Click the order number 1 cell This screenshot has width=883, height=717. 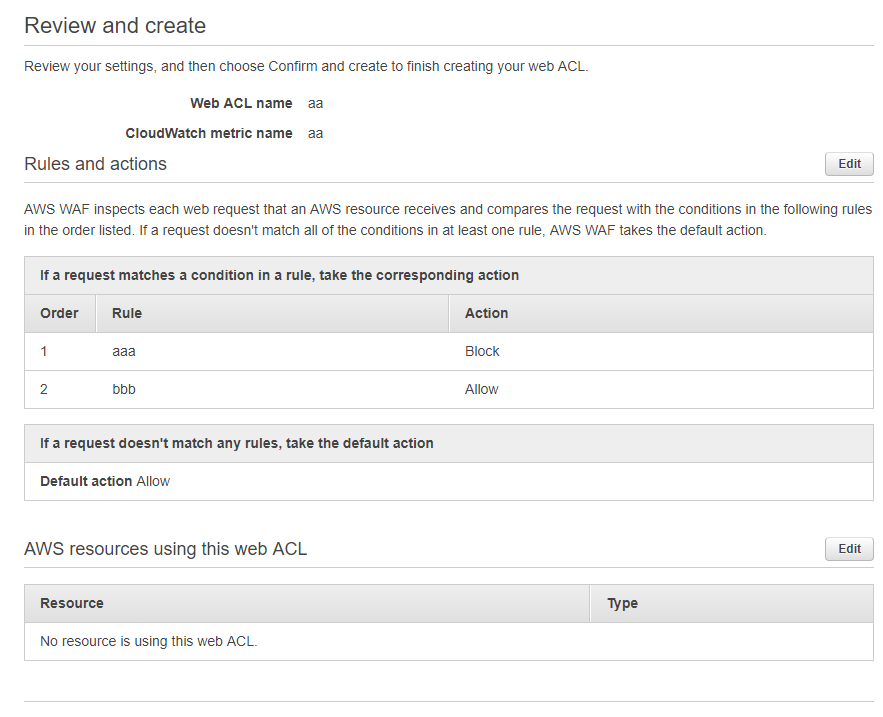pos(44,351)
